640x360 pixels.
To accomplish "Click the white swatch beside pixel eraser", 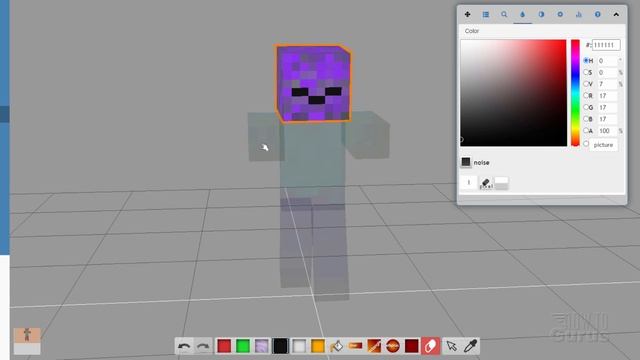I will pyautogui.click(x=501, y=183).
